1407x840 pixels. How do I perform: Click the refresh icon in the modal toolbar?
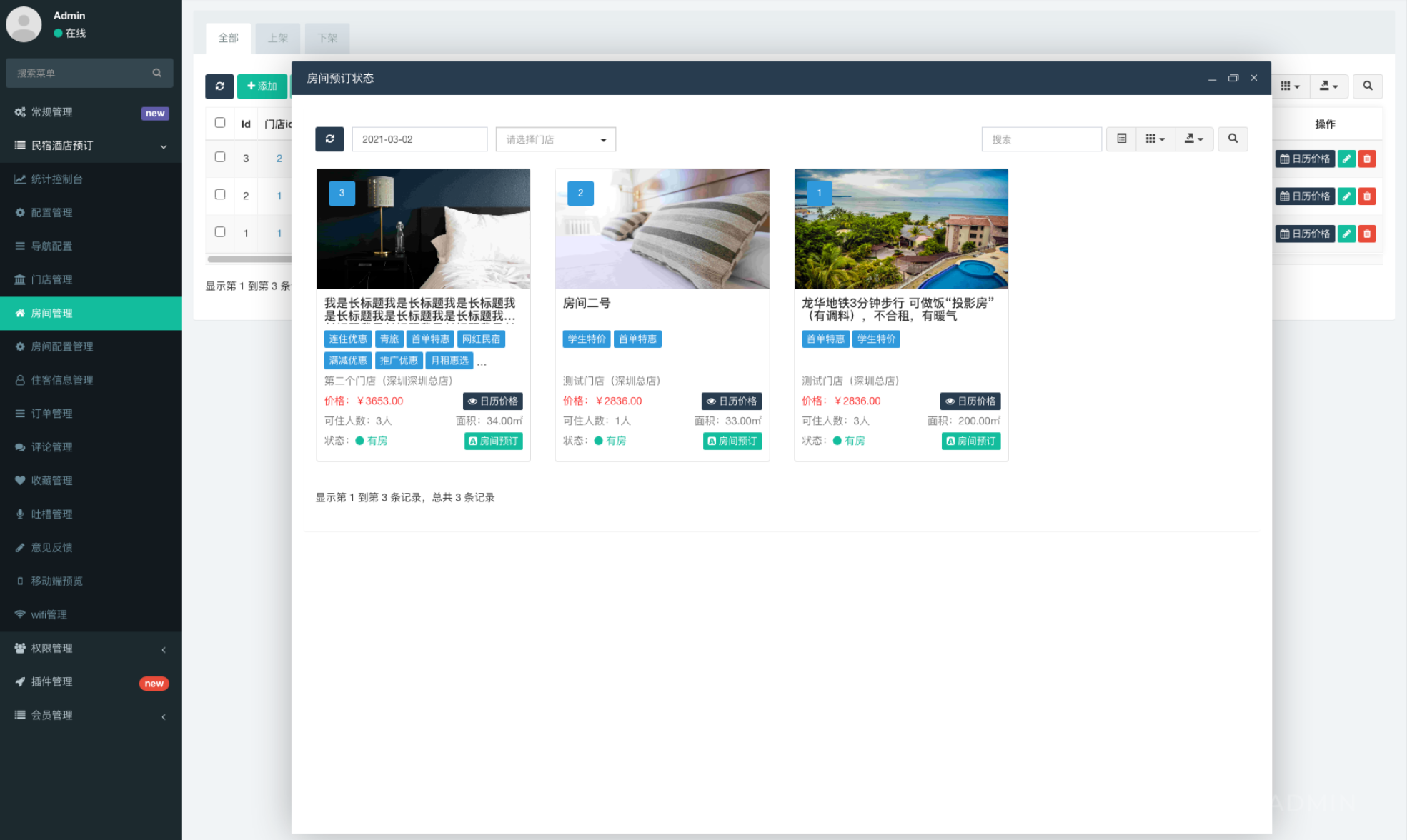(x=329, y=139)
